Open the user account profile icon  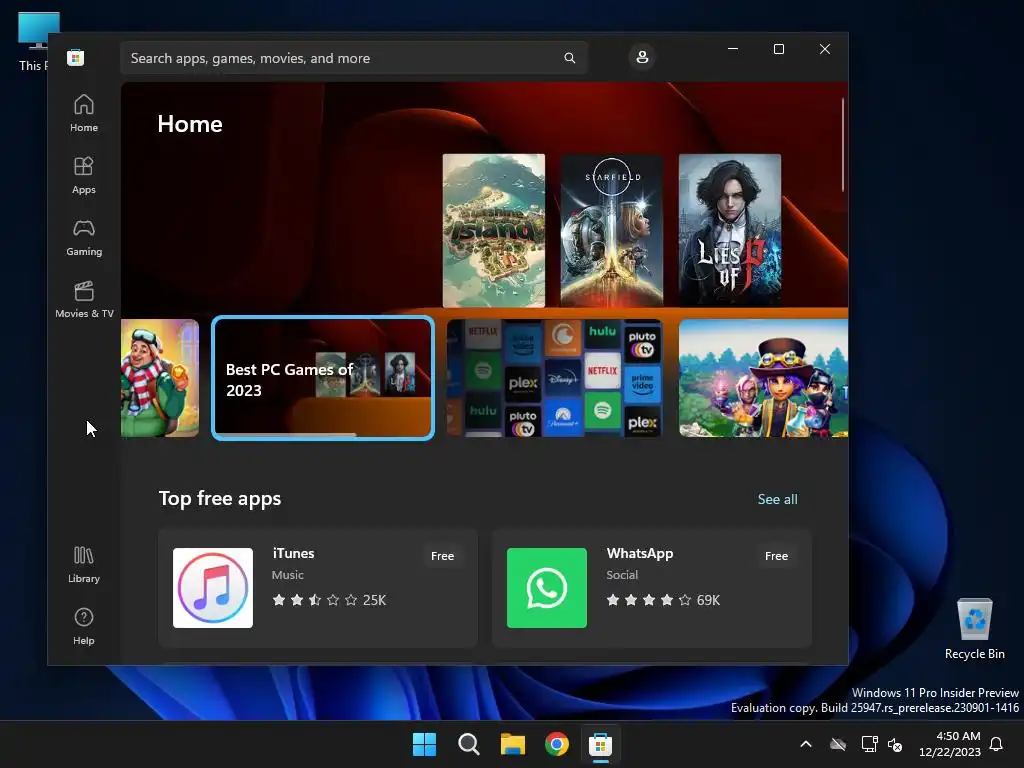(642, 57)
